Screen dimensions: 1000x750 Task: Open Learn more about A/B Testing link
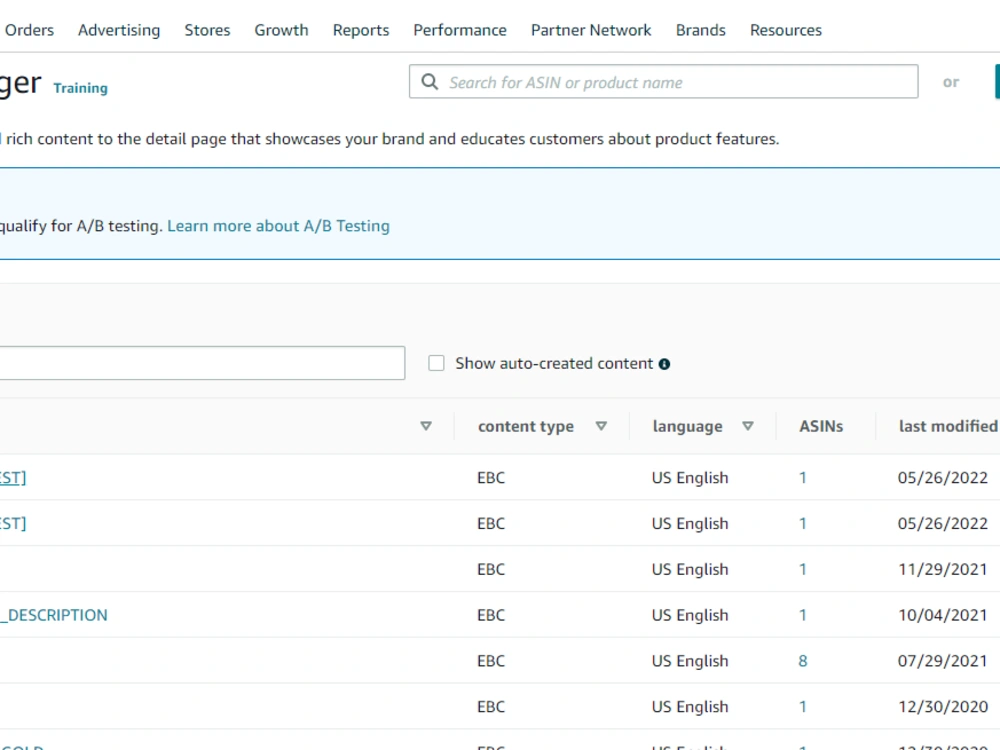click(x=278, y=226)
